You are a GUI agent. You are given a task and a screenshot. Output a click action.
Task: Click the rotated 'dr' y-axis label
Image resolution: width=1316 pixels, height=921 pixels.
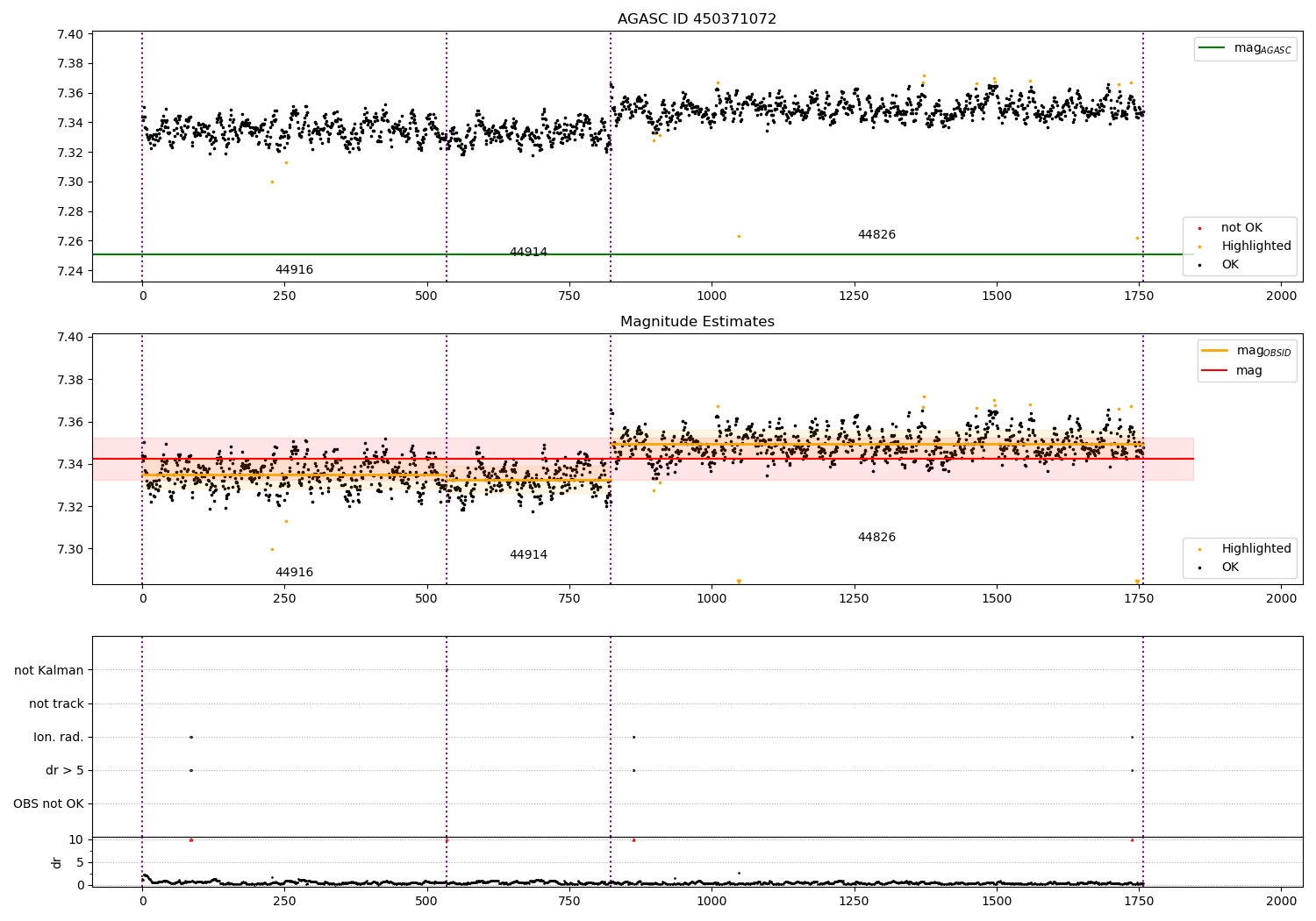[x=57, y=862]
